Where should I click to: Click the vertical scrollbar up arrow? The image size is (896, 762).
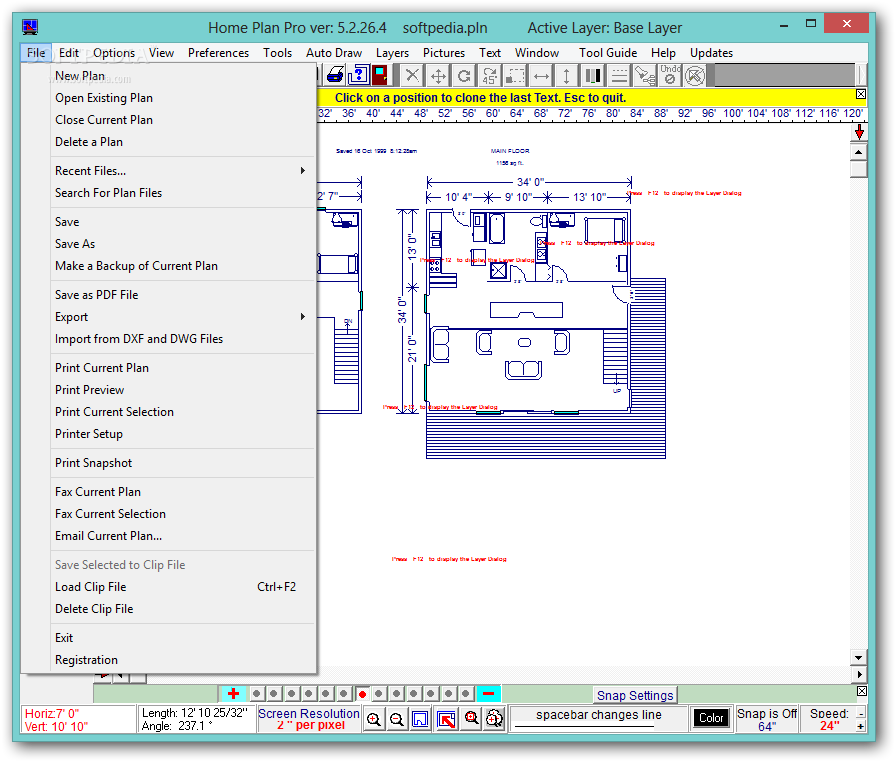click(858, 153)
